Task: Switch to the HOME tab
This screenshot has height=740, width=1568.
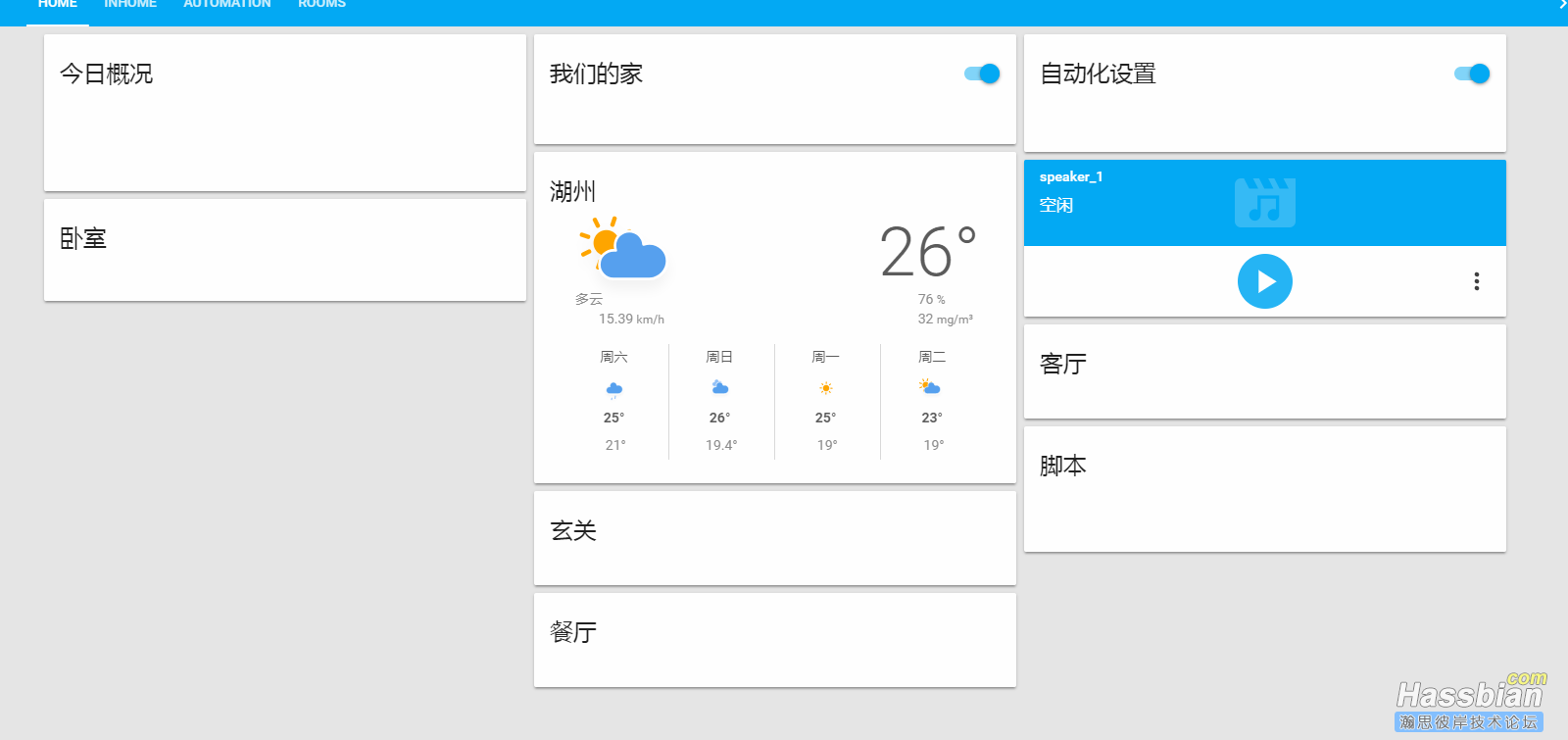Action: point(58,6)
